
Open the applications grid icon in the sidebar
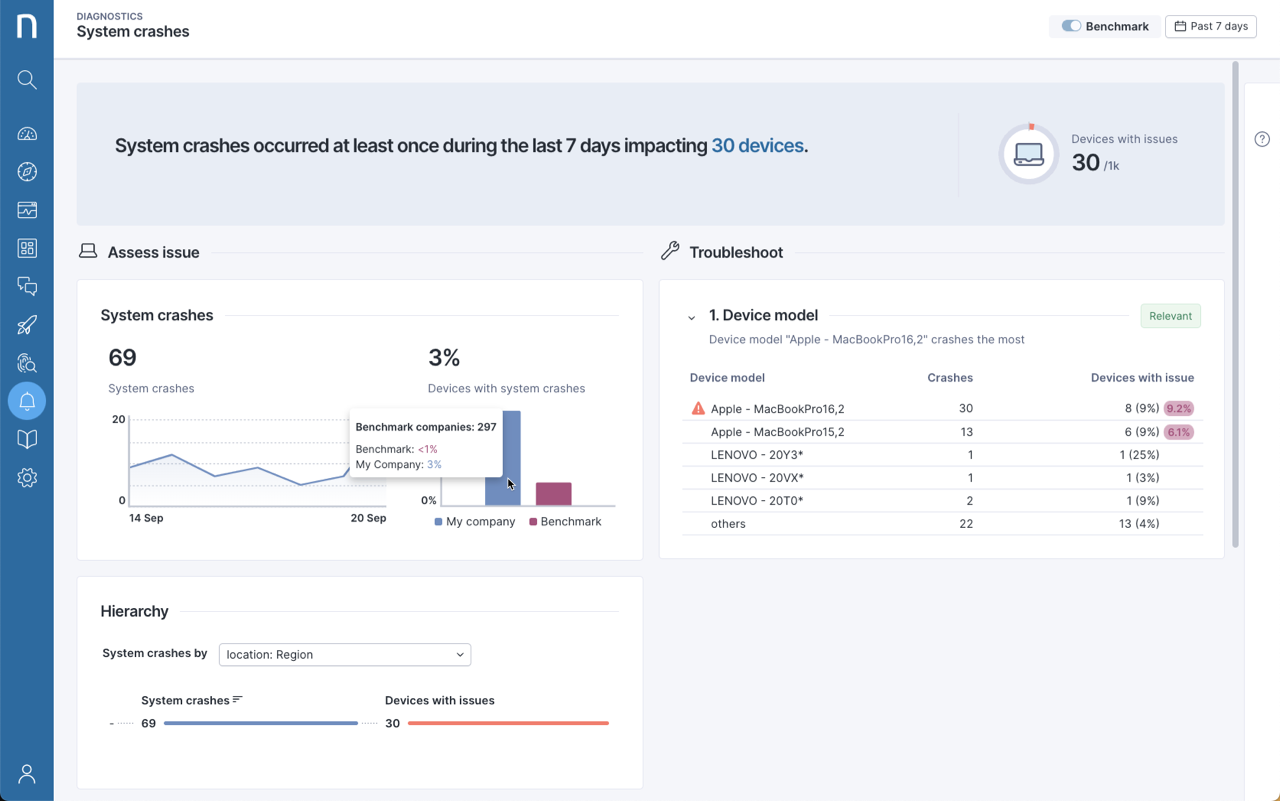(27, 247)
